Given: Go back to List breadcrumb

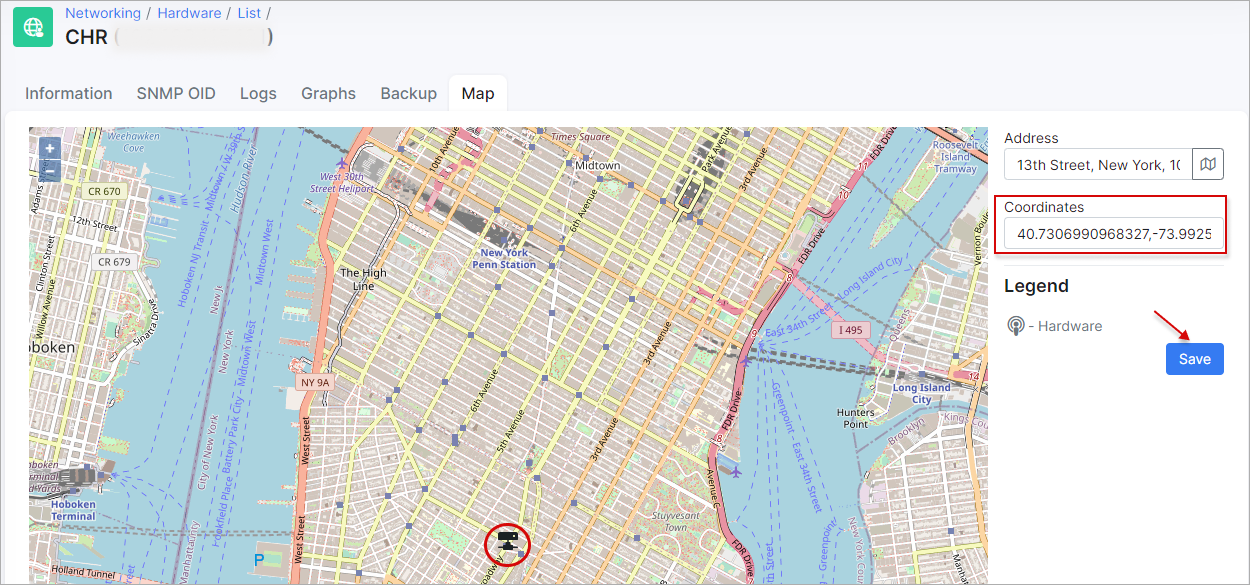Looking at the screenshot, I should click(249, 13).
